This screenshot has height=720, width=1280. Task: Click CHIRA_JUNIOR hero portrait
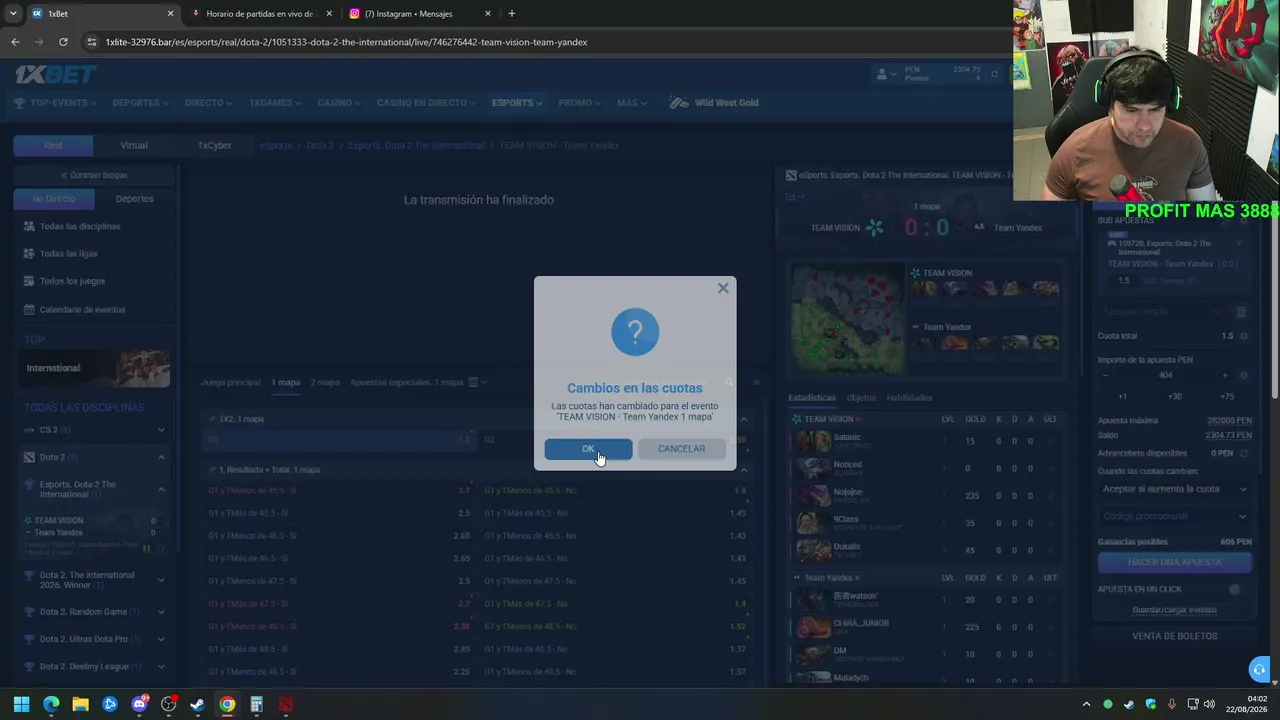click(813, 627)
